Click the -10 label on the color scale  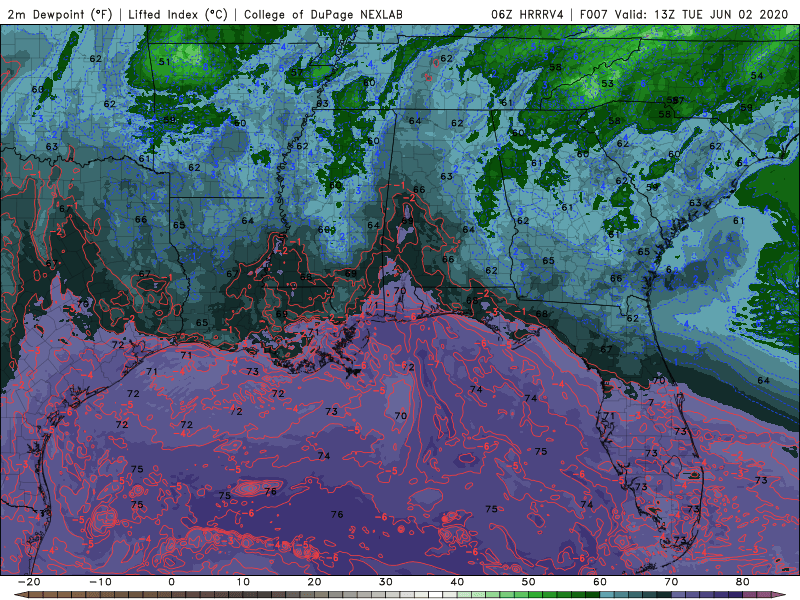(100, 582)
